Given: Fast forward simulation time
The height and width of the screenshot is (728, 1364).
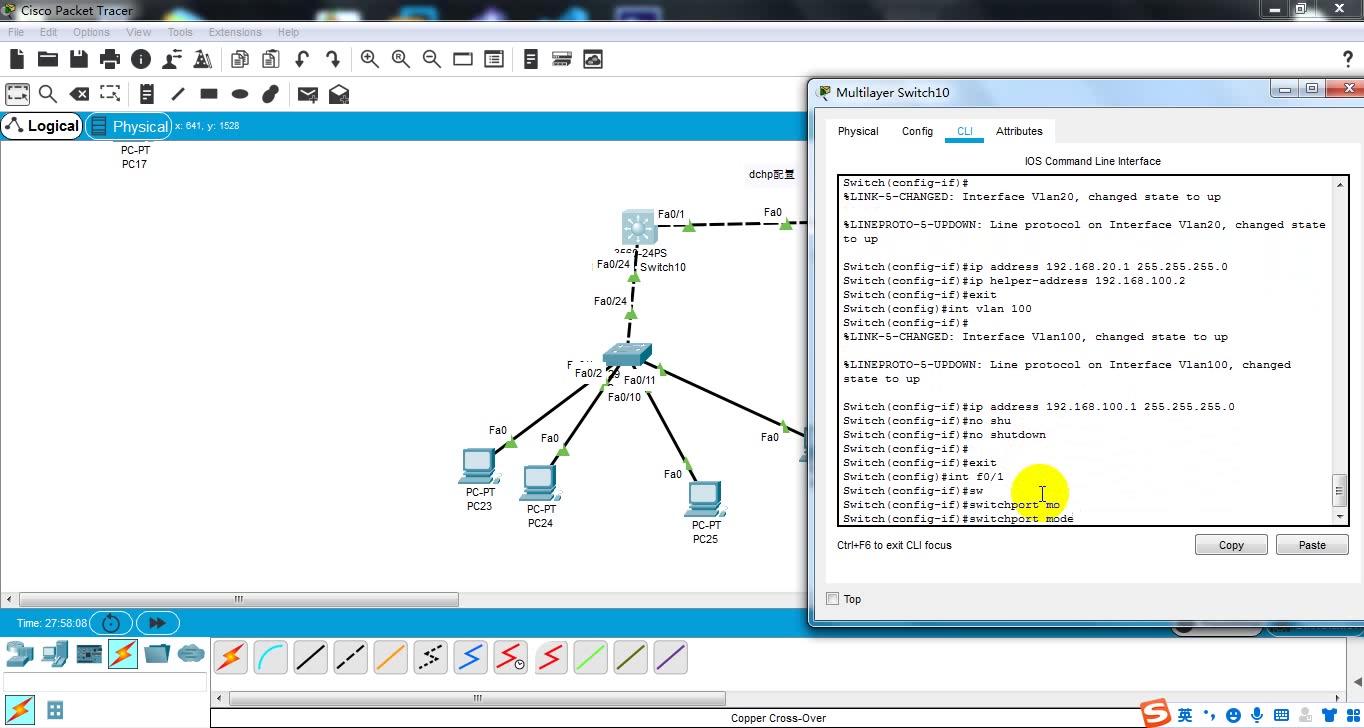Looking at the screenshot, I should tap(157, 623).
